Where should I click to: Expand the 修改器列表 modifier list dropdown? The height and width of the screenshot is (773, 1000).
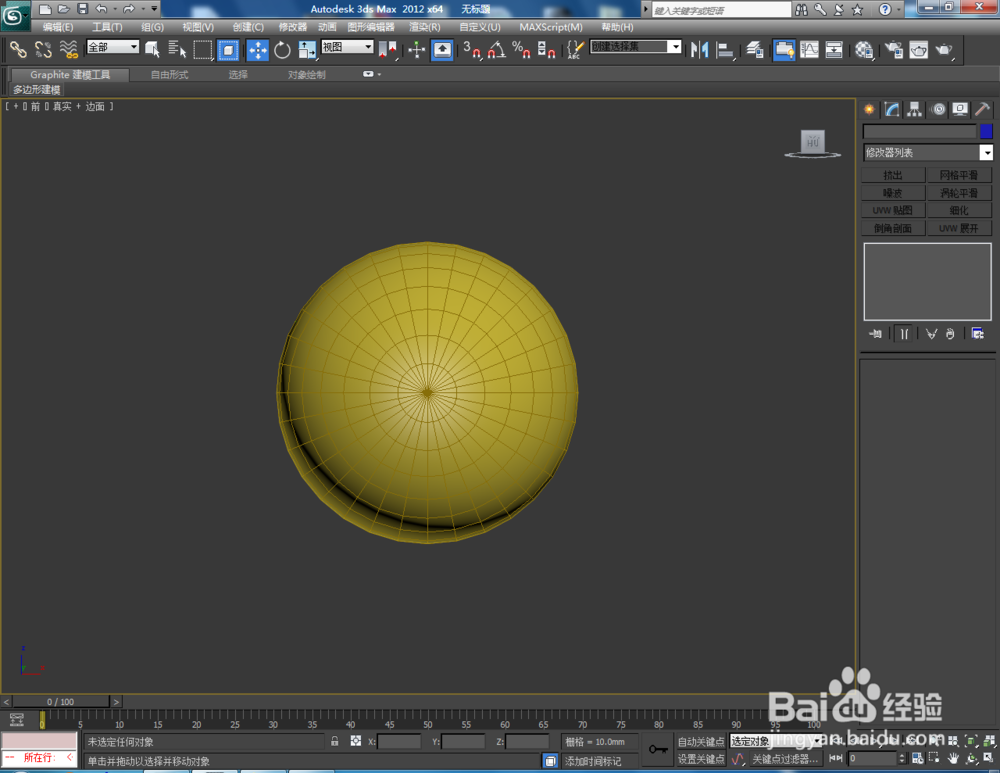click(x=928, y=152)
